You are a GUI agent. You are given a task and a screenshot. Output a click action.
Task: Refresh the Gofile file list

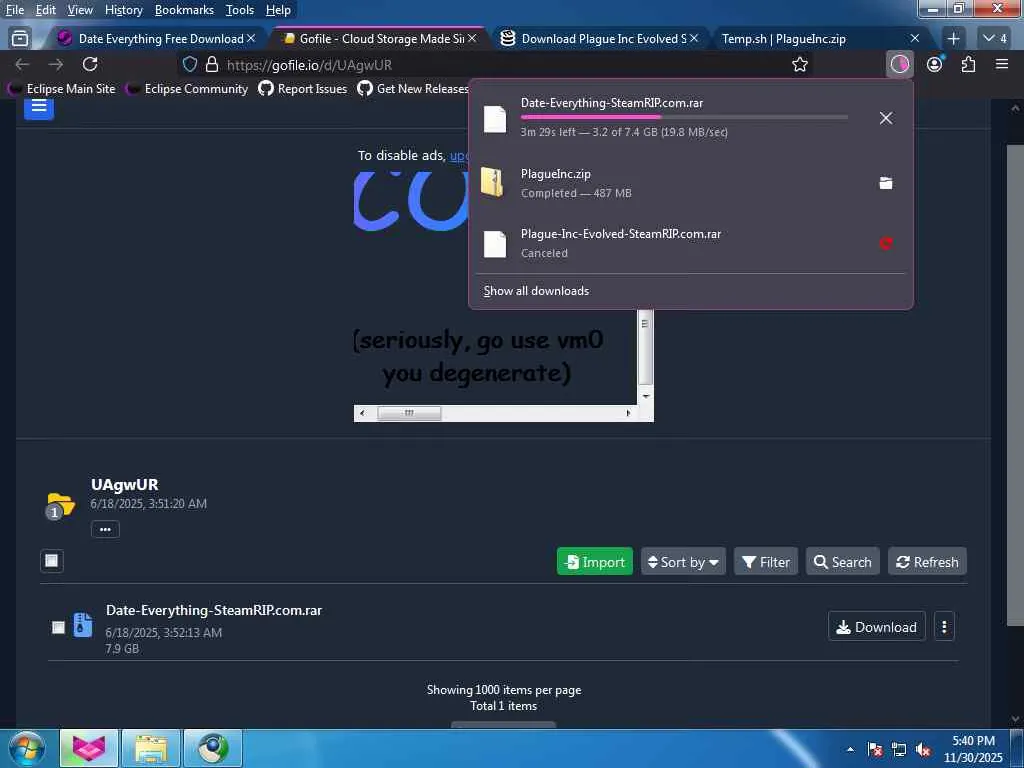point(927,562)
